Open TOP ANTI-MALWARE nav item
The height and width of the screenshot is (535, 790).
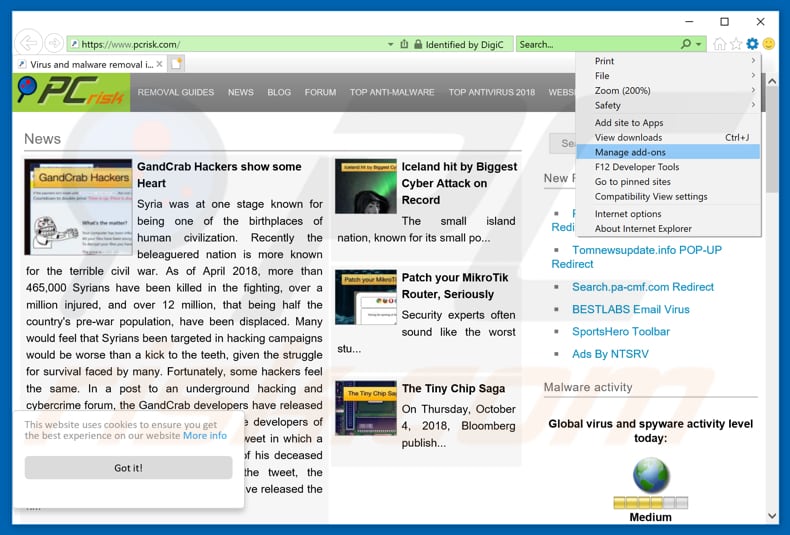coord(392,92)
